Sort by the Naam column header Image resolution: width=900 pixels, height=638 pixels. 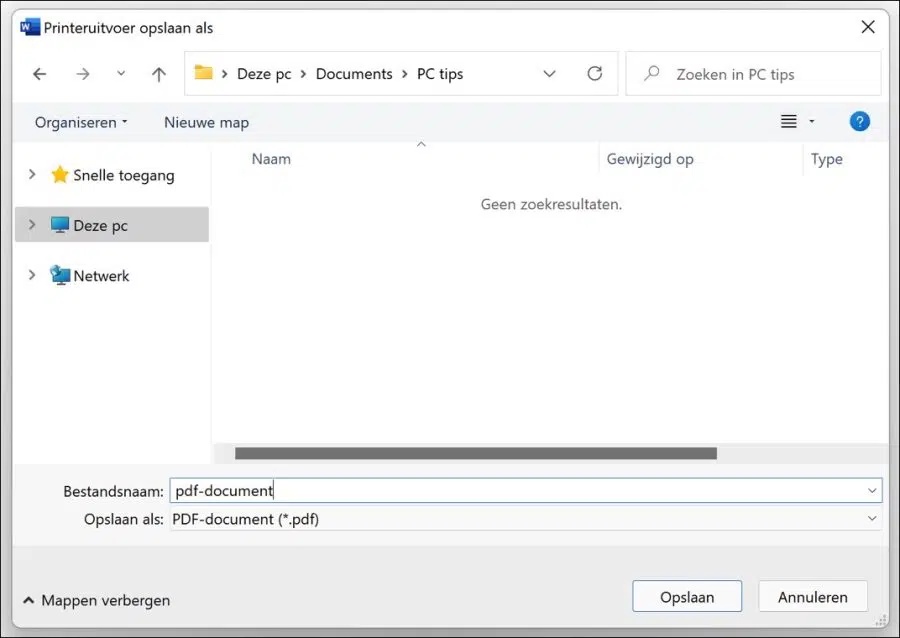(271, 159)
